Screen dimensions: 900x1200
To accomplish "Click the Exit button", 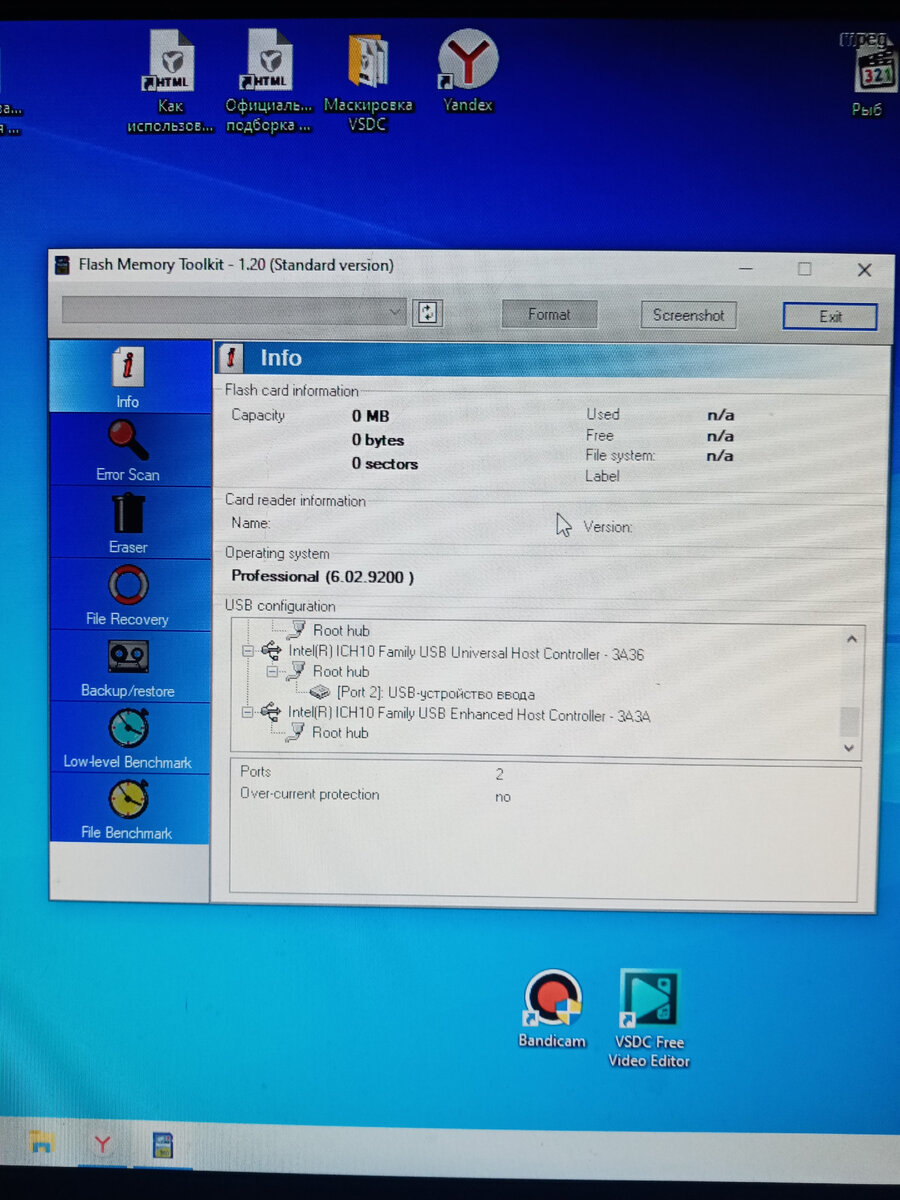I will (830, 316).
